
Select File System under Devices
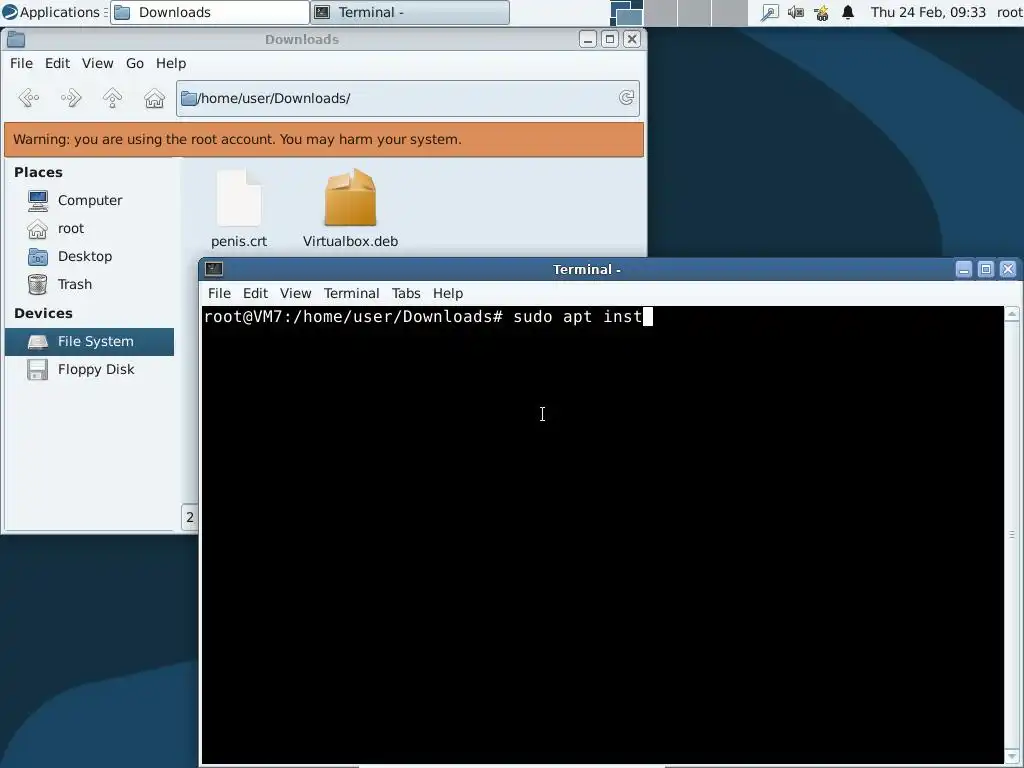coord(89,342)
